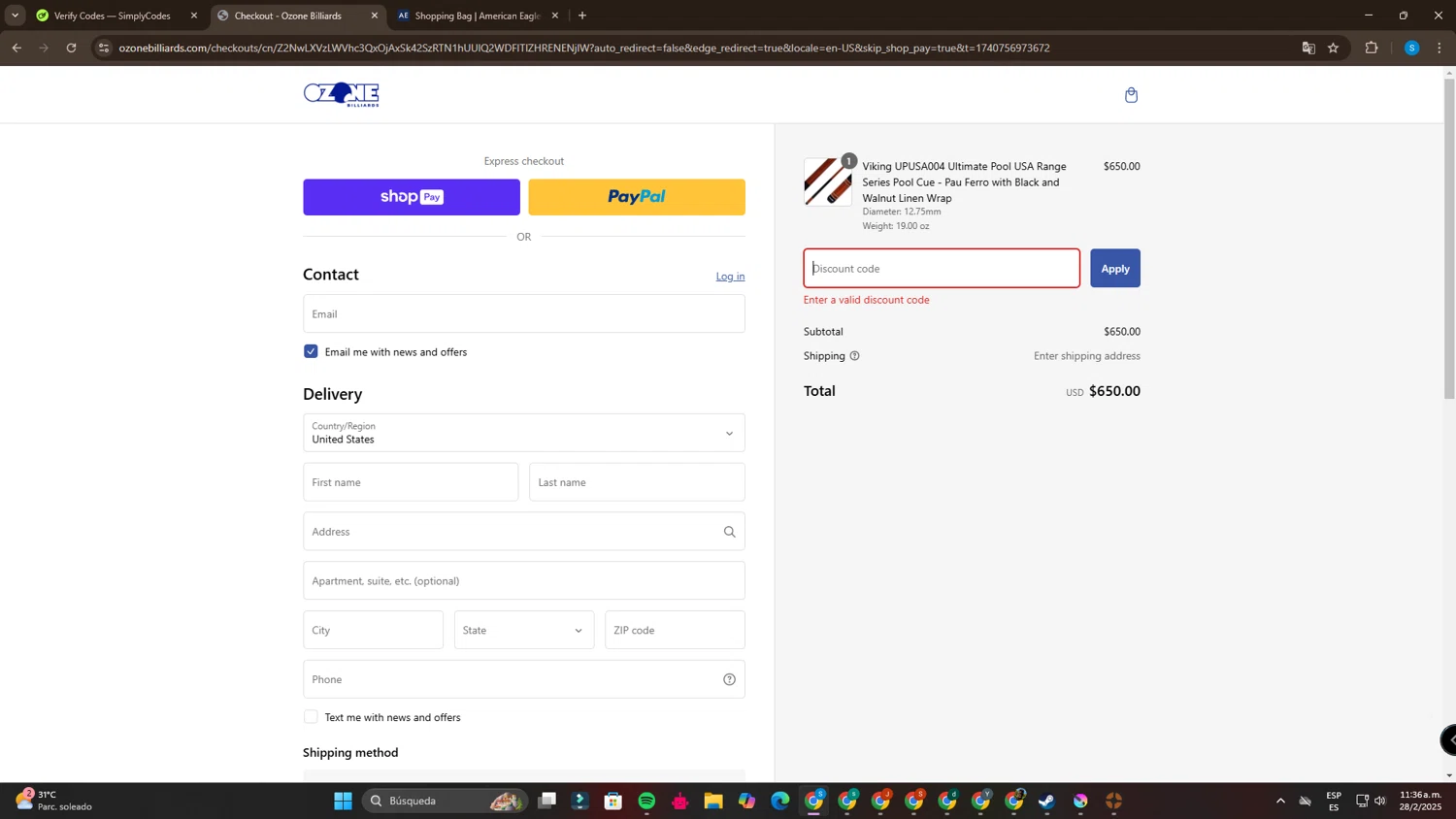Open File Explorer from the taskbar
The image size is (1456, 819).
pos(713,801)
